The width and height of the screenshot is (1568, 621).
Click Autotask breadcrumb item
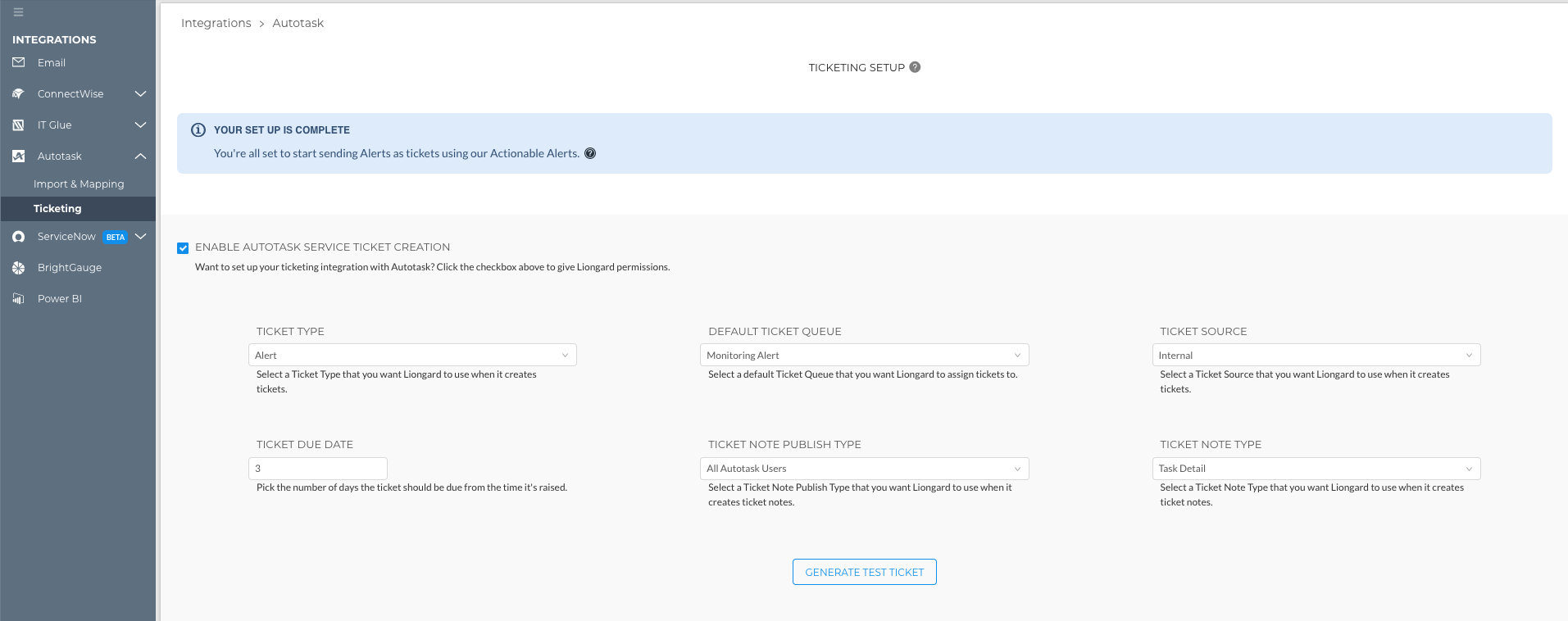pos(298,23)
